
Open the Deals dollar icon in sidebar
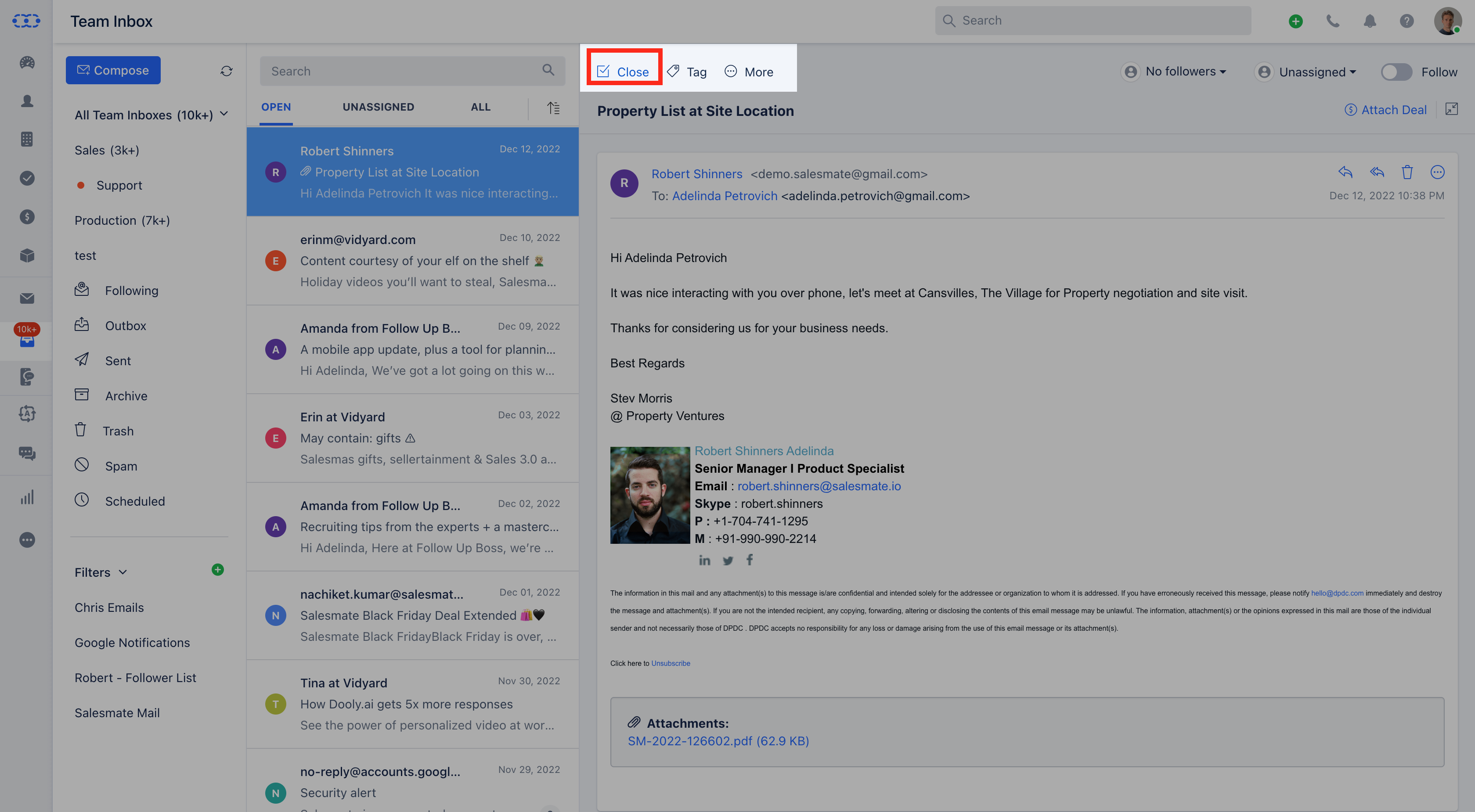tap(26, 216)
